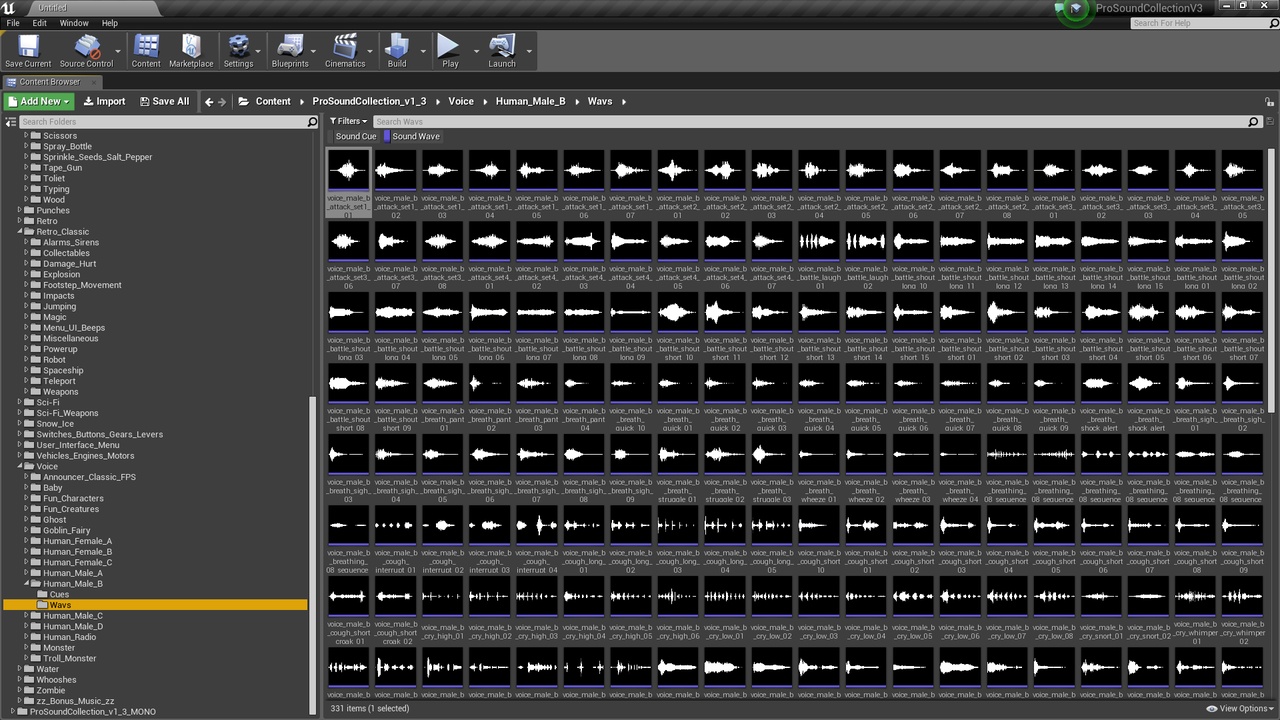The width and height of the screenshot is (1280, 720).
Task: Select the voice_male_b_attack_set1_01 thumbnail
Action: [x=348, y=184]
